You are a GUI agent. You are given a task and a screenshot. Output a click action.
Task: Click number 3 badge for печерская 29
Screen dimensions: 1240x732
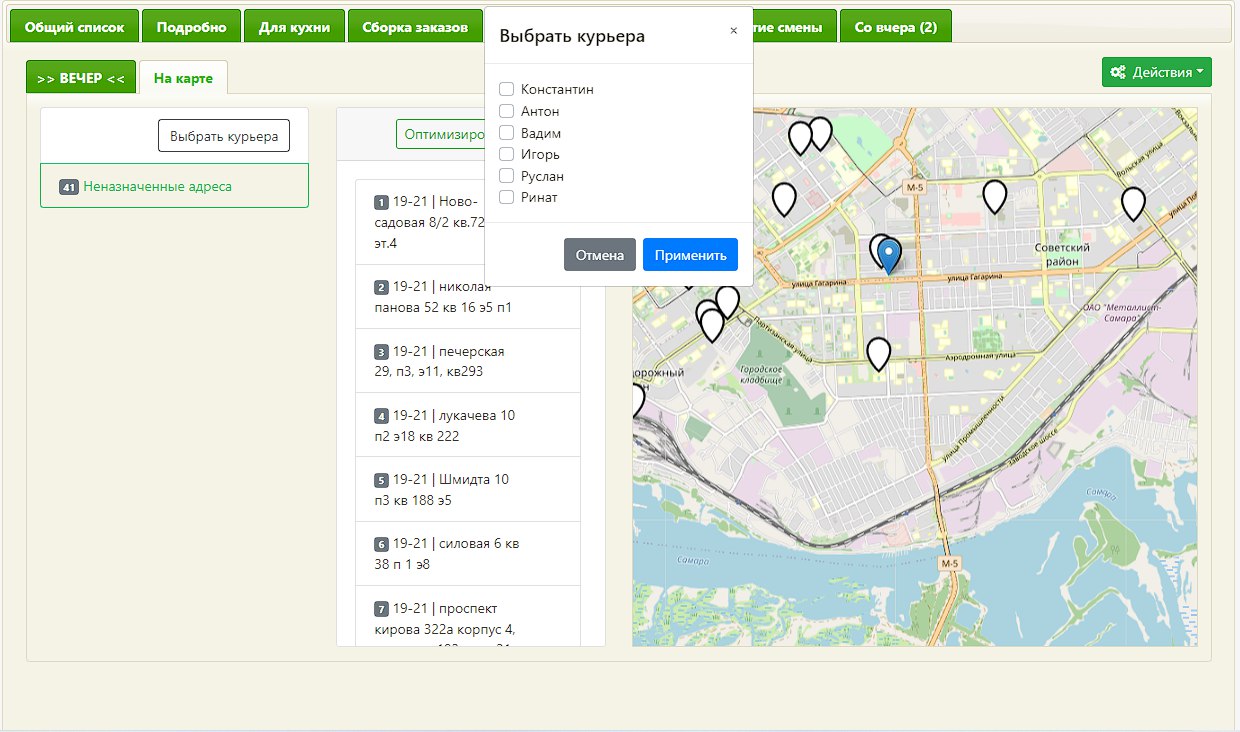click(381, 352)
